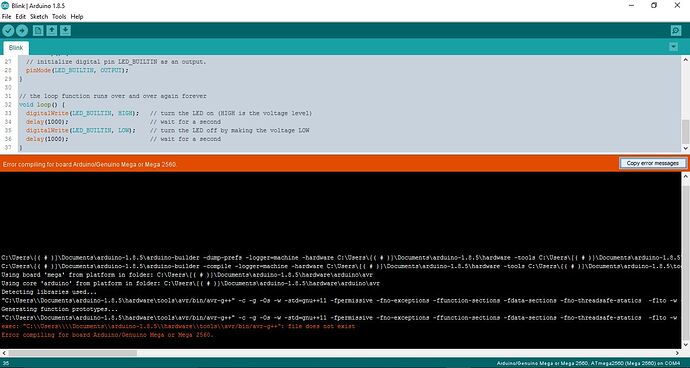Click the Copy error messages button
This screenshot has height=368, width=690.
[x=653, y=163]
